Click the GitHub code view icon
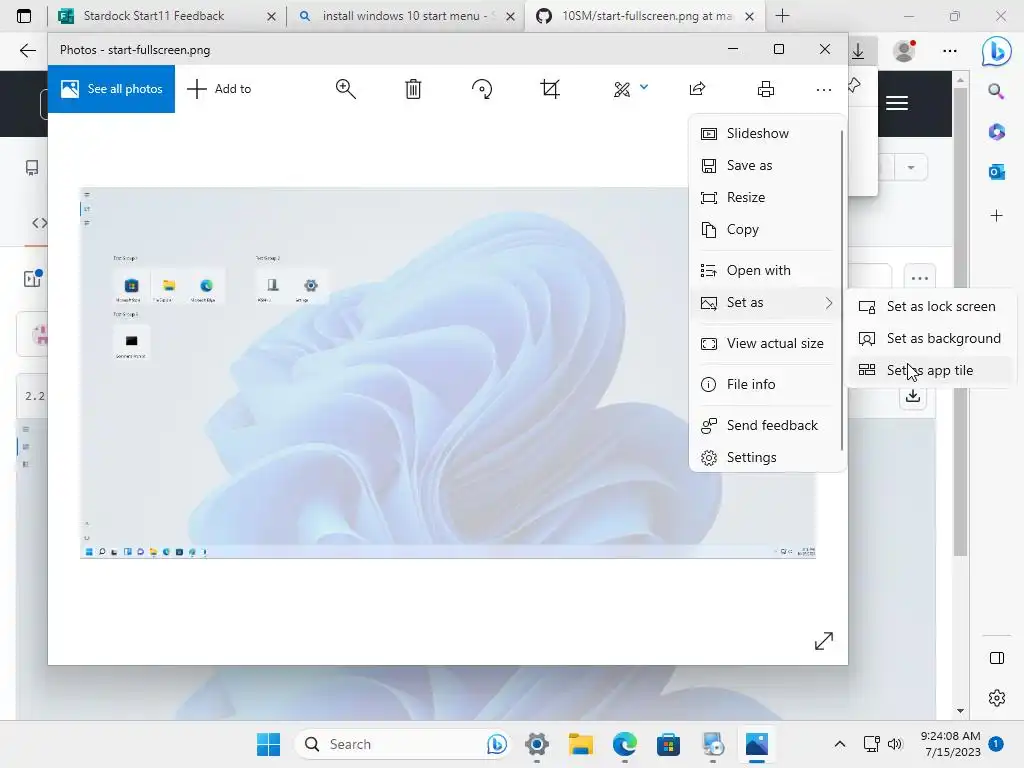1024x768 pixels. tap(39, 223)
